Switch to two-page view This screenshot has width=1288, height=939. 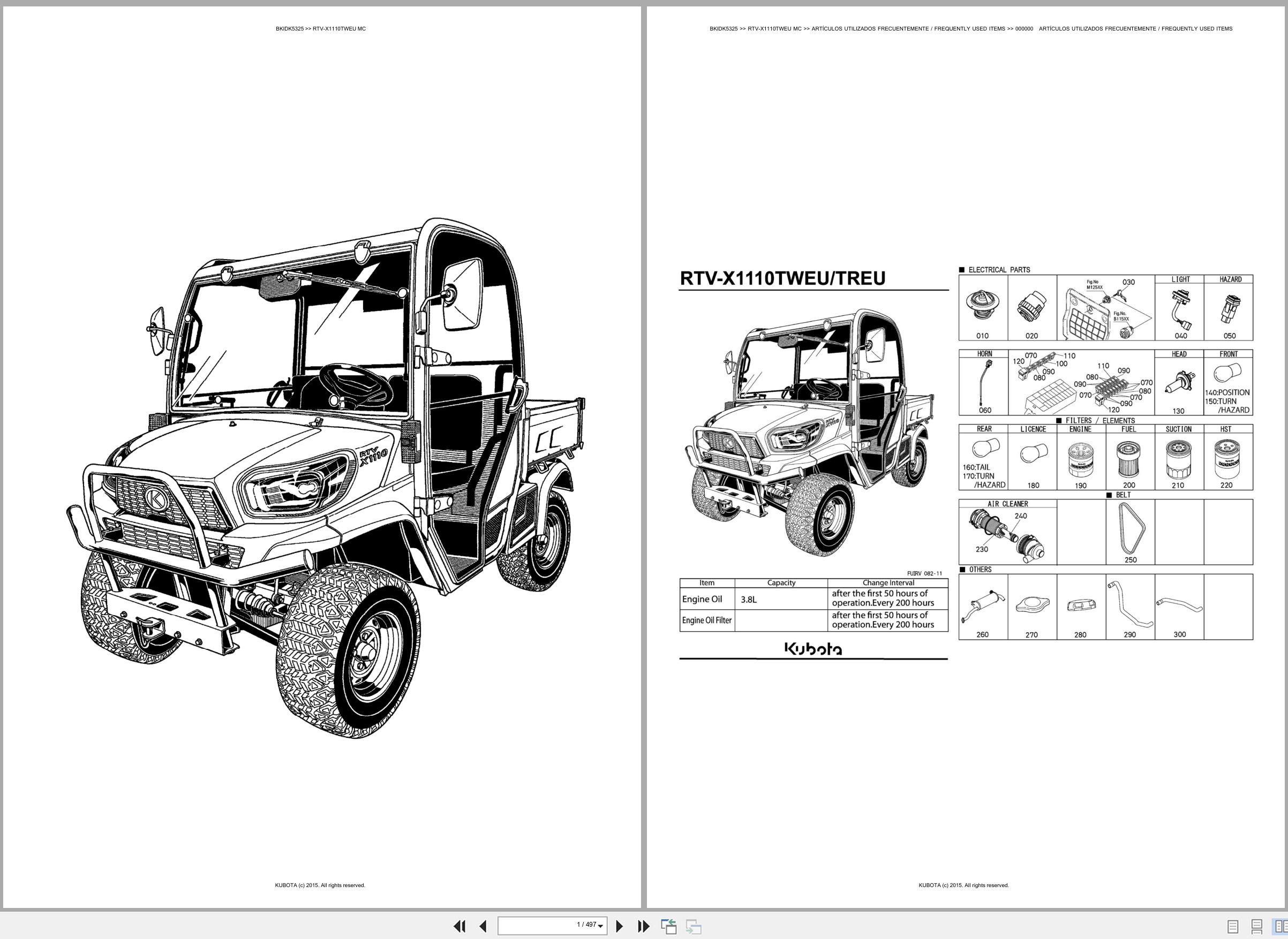click(1281, 927)
